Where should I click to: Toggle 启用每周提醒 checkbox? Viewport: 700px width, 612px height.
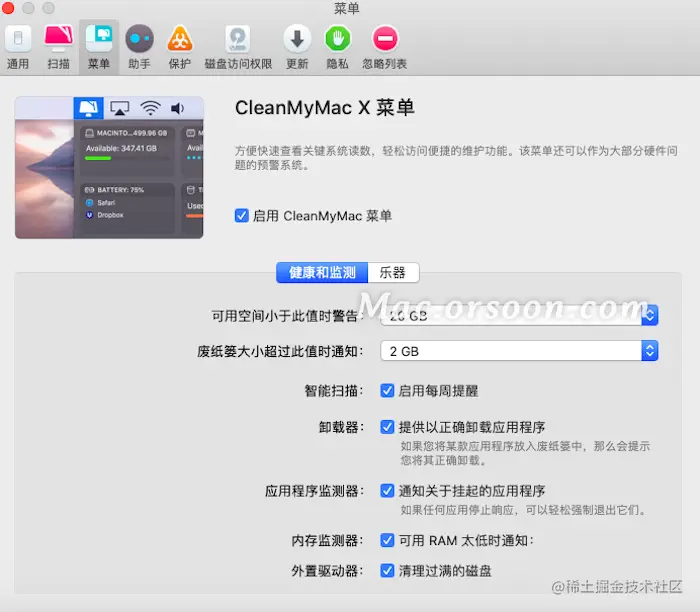coord(387,391)
